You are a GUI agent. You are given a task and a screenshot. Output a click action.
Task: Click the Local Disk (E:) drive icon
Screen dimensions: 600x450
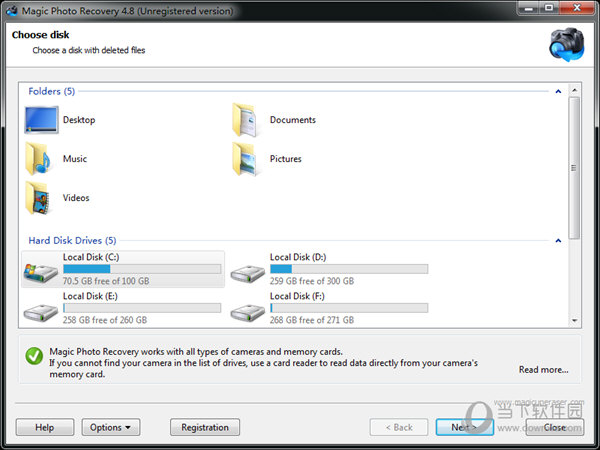41,312
